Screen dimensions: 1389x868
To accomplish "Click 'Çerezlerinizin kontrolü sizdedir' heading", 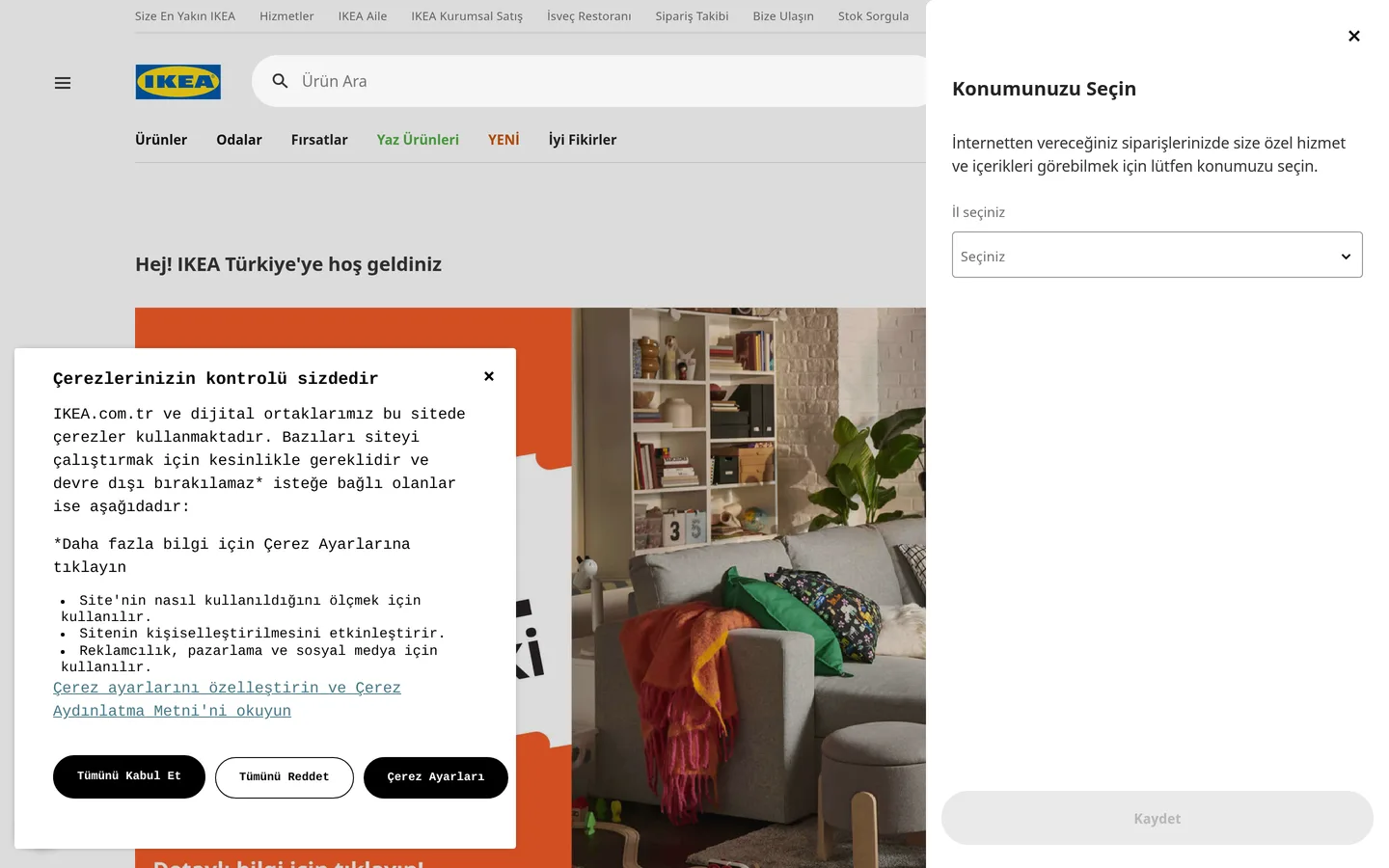I will pos(215,378).
